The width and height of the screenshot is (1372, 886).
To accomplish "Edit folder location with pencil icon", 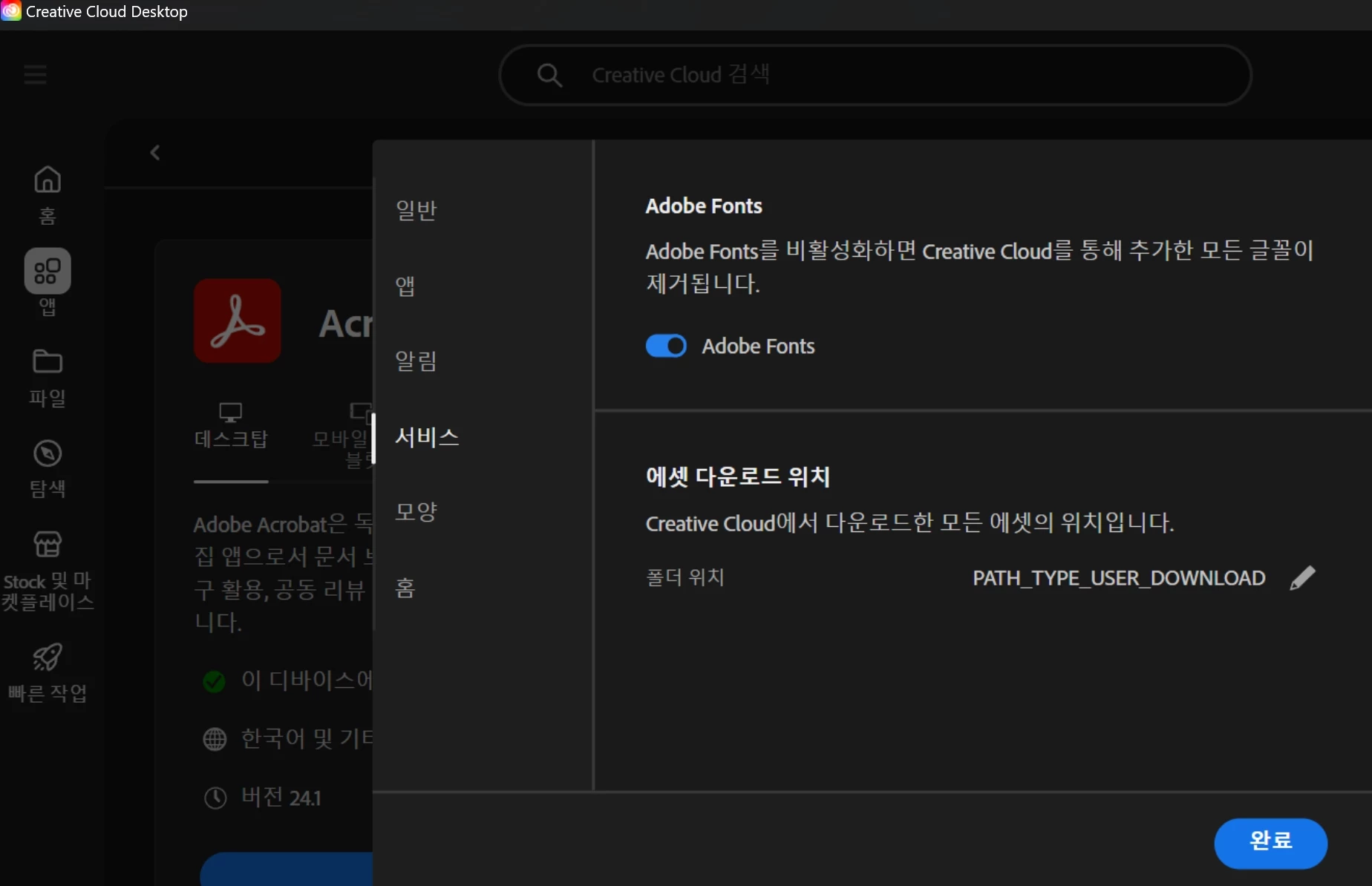I will click(x=1302, y=577).
